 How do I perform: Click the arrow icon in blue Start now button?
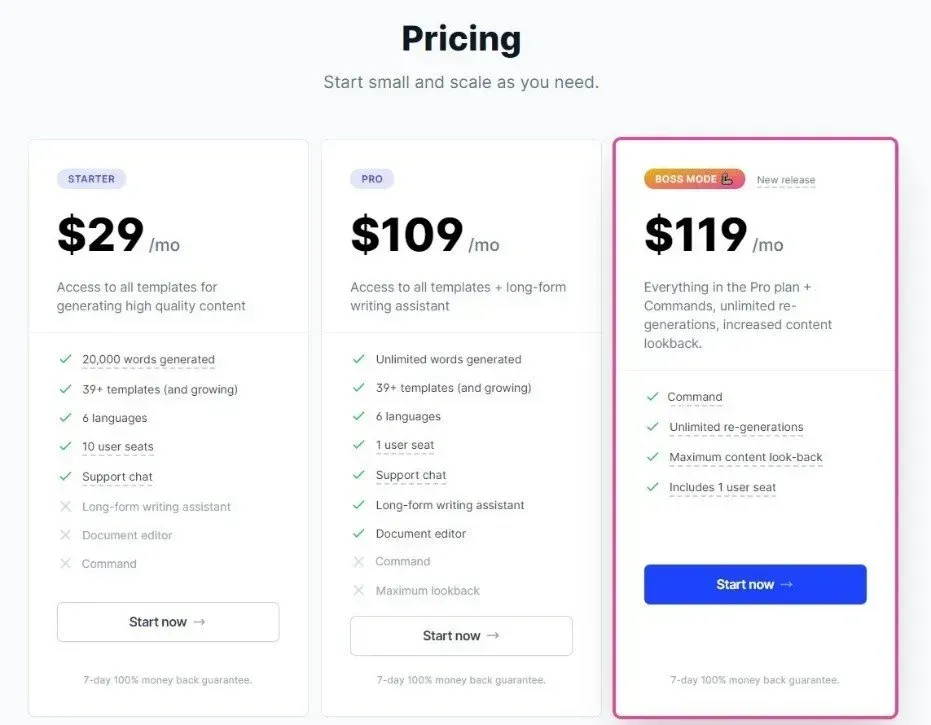[x=787, y=584]
